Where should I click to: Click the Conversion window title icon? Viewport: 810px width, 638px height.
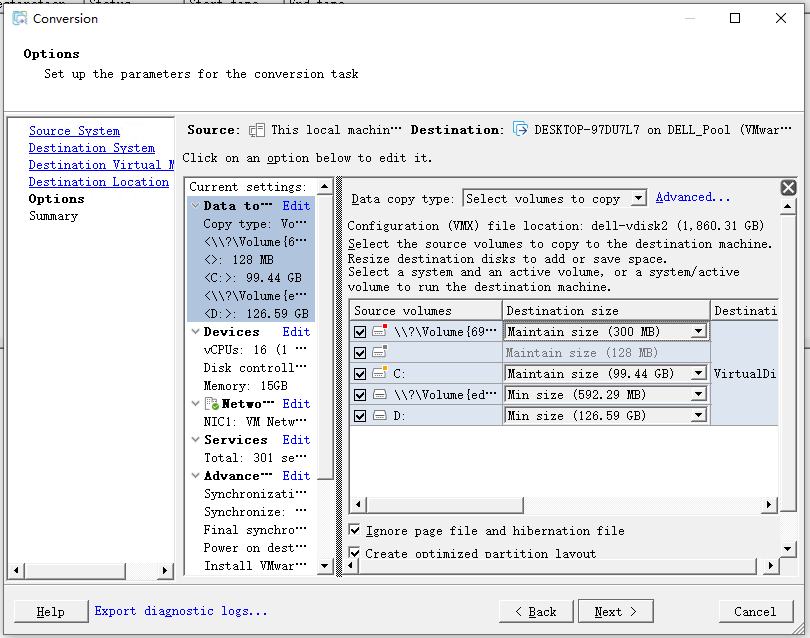click(x=20, y=19)
